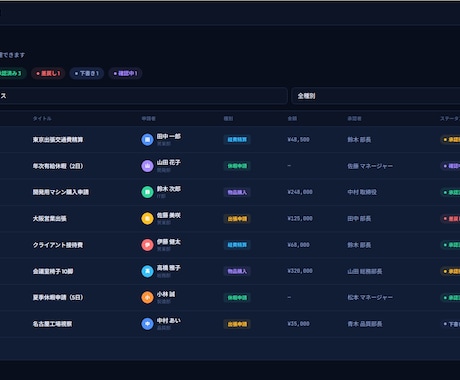
Task: Click 鈴木 次郎's green avatar icon
Action: [x=147, y=192]
